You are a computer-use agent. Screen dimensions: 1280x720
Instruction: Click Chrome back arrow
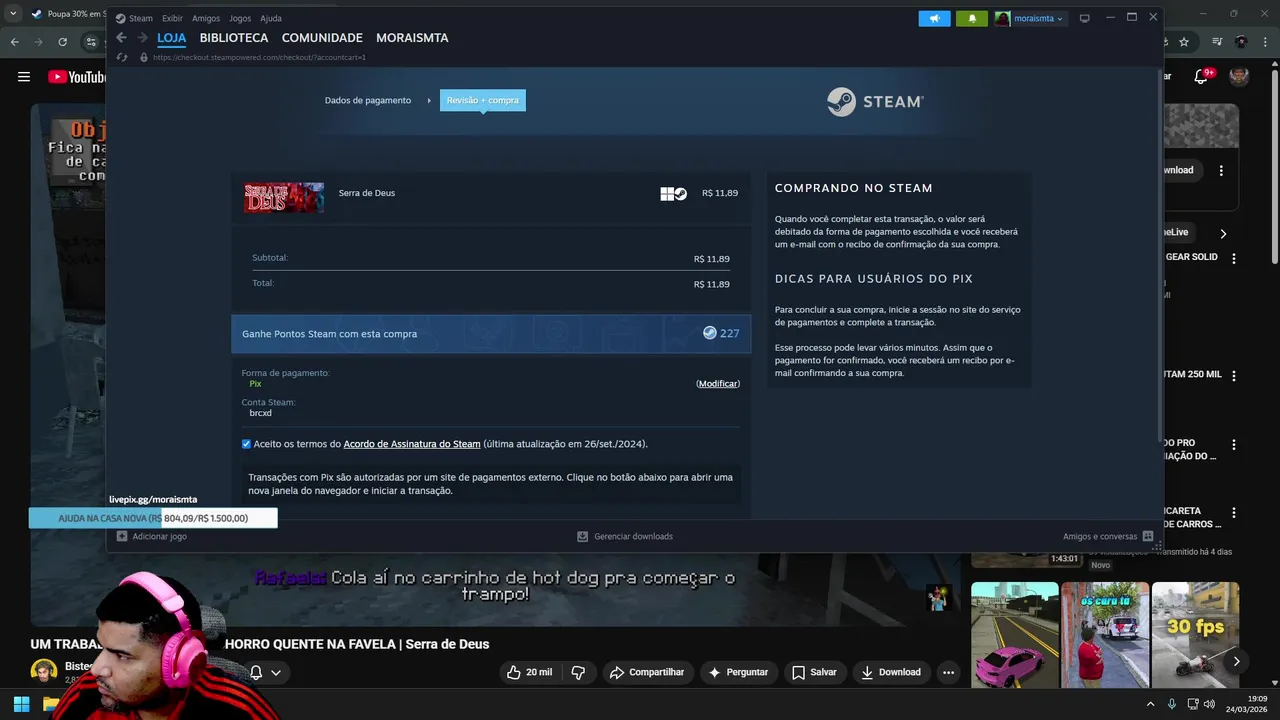tap(13, 42)
